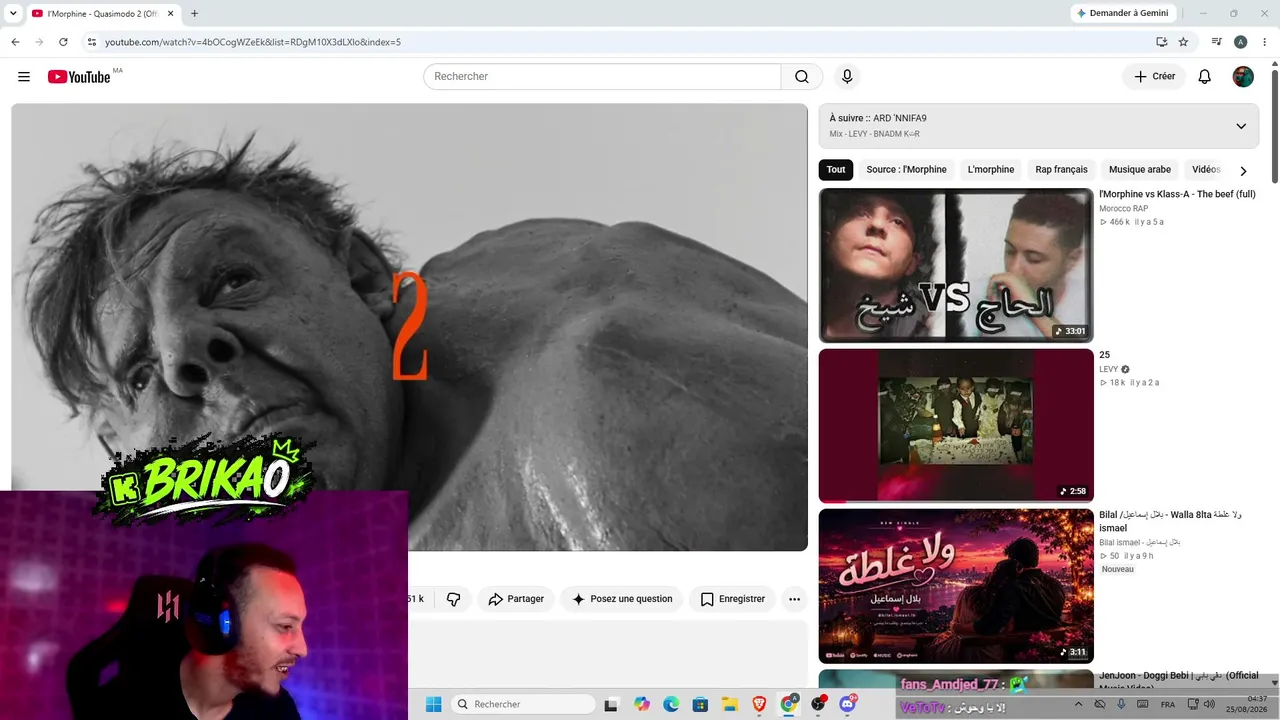Show hidden system tray icons
Image resolution: width=1280 pixels, height=720 pixels.
pyautogui.click(x=1078, y=705)
